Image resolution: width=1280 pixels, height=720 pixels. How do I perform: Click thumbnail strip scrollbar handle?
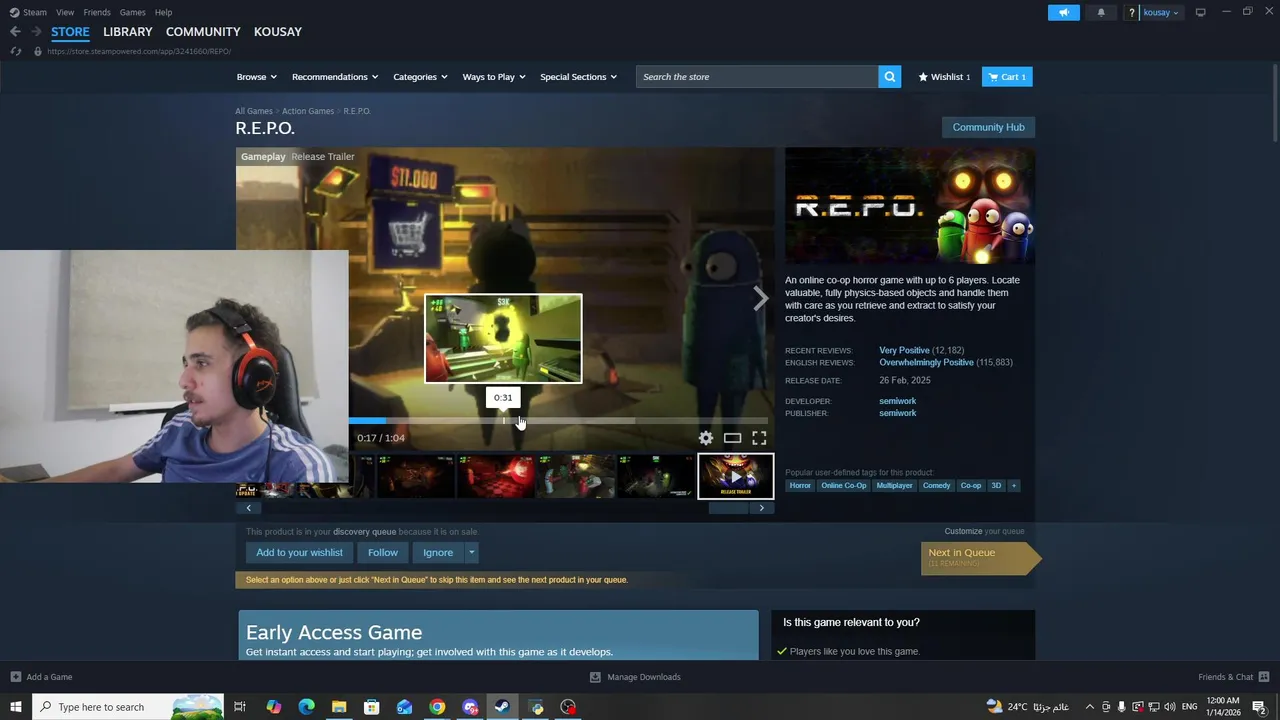pyautogui.click(x=728, y=508)
